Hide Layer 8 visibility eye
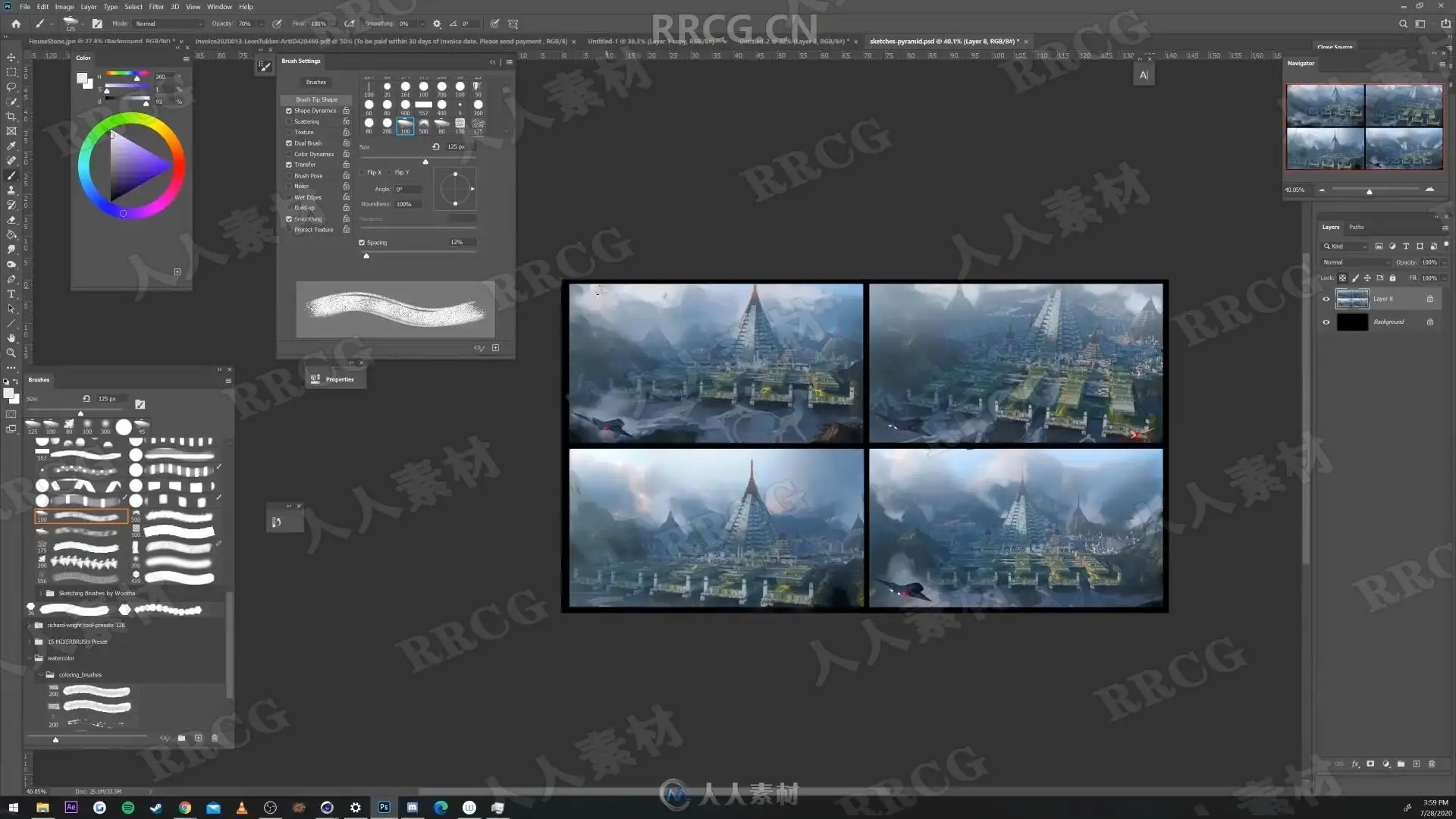Screen dimensions: 1456x819 click(1326, 299)
